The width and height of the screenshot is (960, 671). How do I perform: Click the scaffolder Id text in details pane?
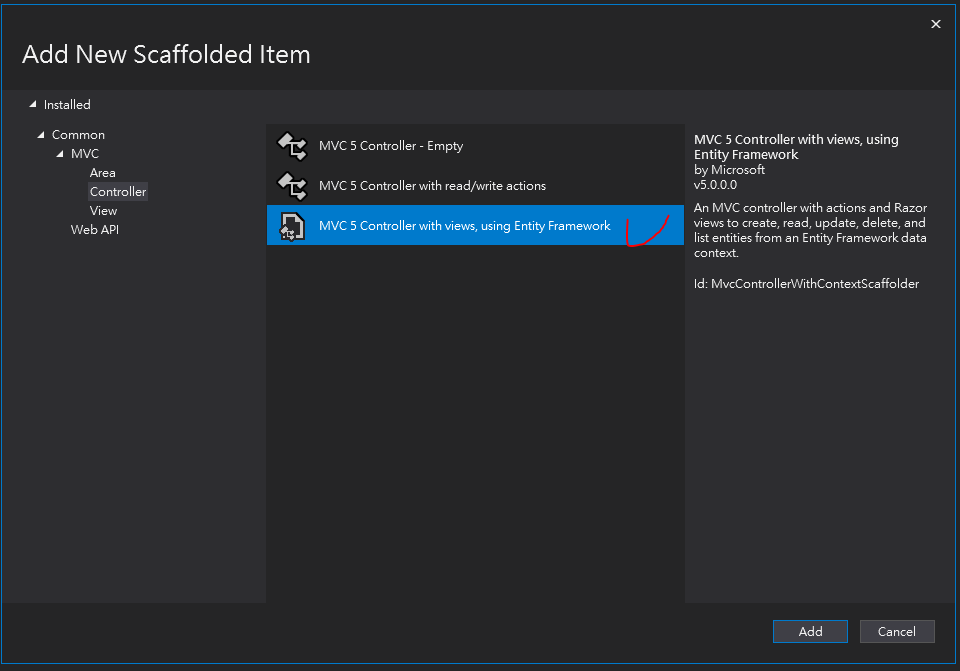pos(806,284)
